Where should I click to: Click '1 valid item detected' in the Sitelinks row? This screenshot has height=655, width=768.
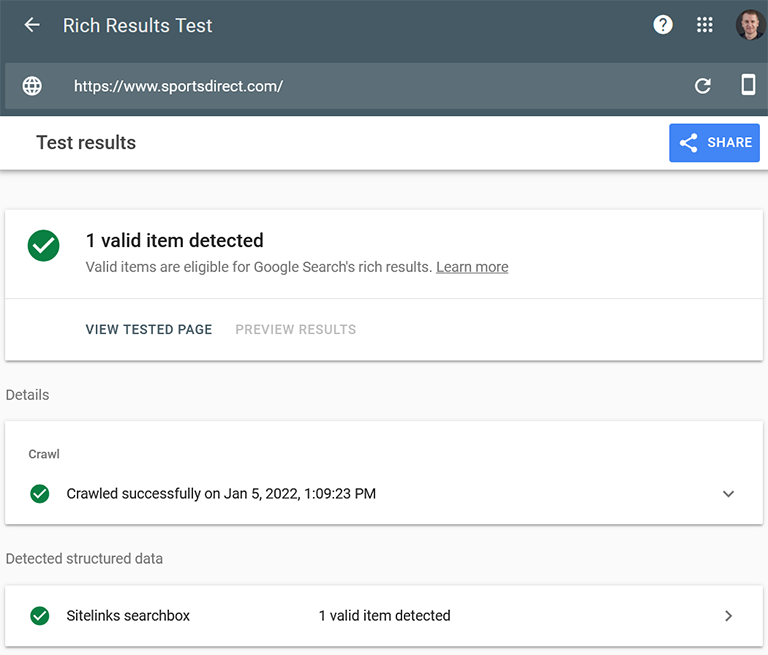[384, 615]
